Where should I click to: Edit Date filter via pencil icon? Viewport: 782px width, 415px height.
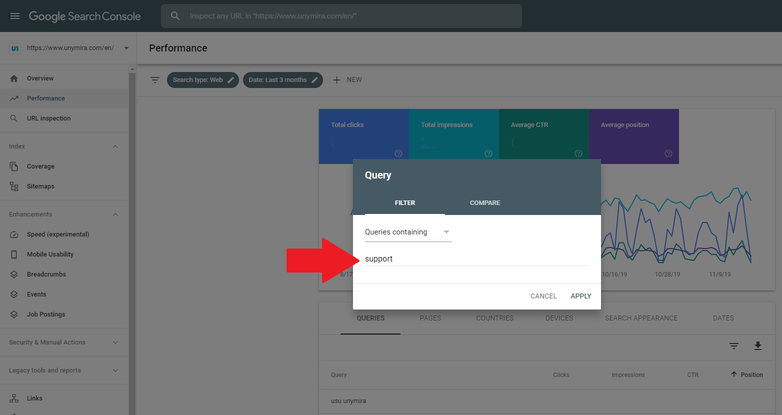coord(315,80)
